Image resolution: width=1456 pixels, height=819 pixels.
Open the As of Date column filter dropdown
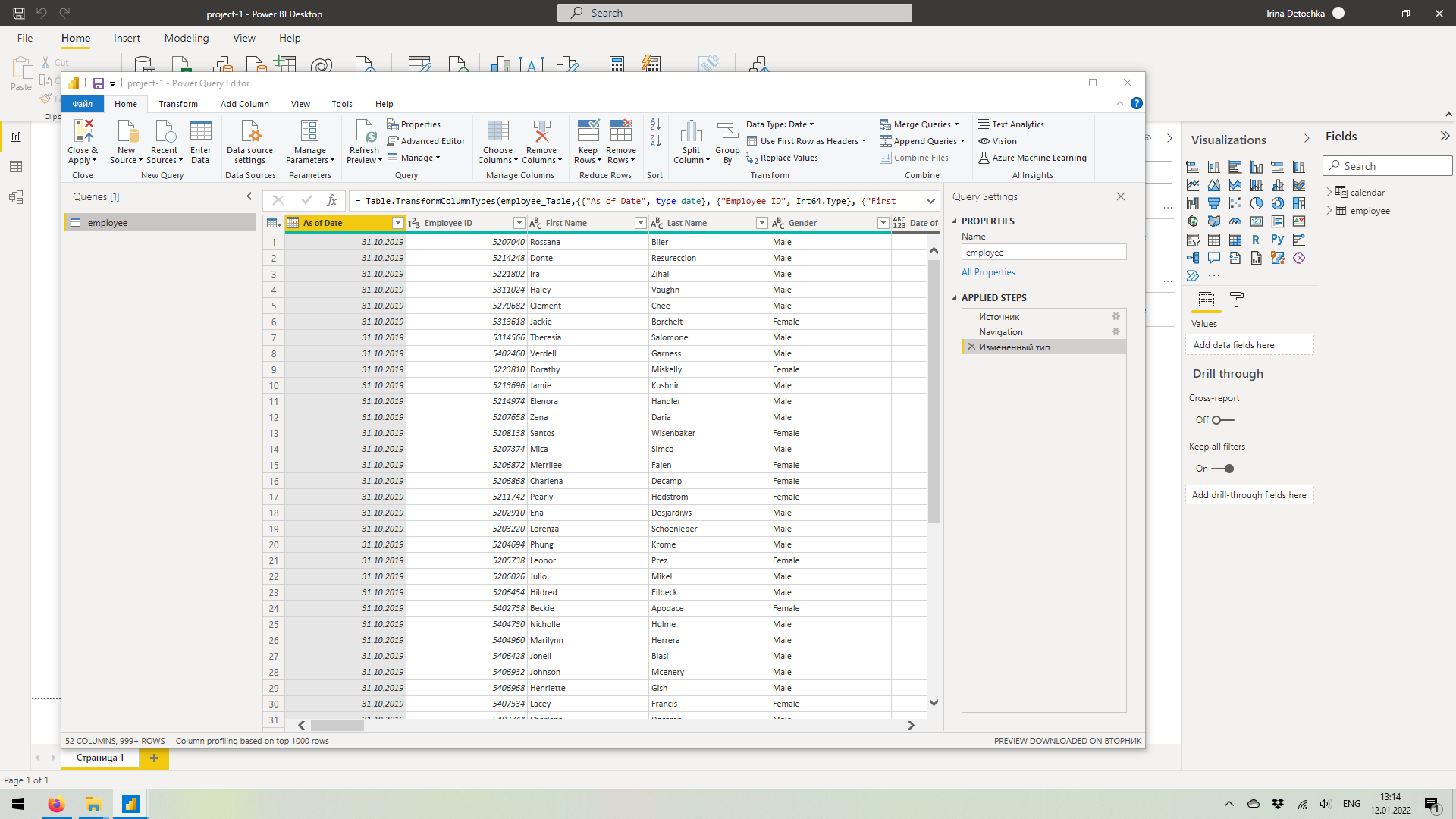tap(397, 223)
